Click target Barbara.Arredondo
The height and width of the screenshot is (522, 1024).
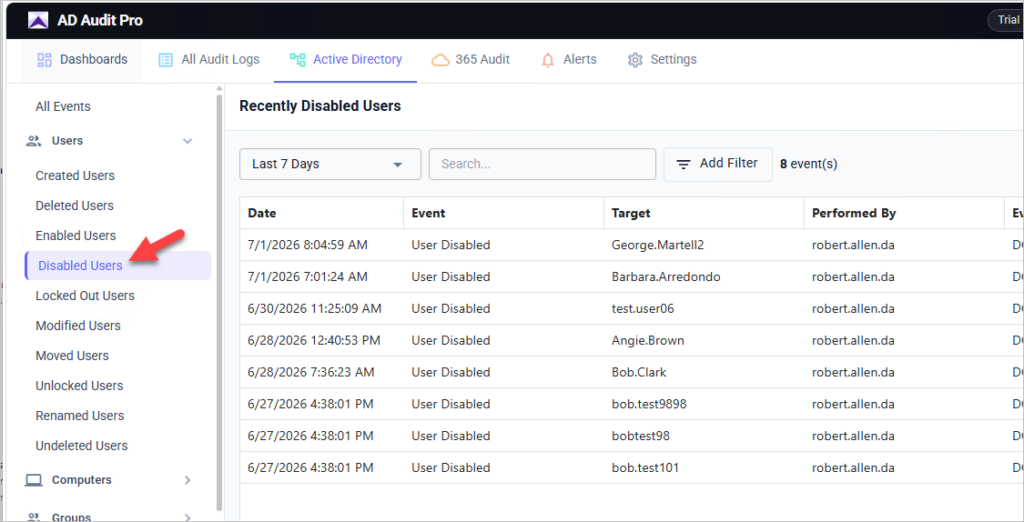click(x=666, y=277)
